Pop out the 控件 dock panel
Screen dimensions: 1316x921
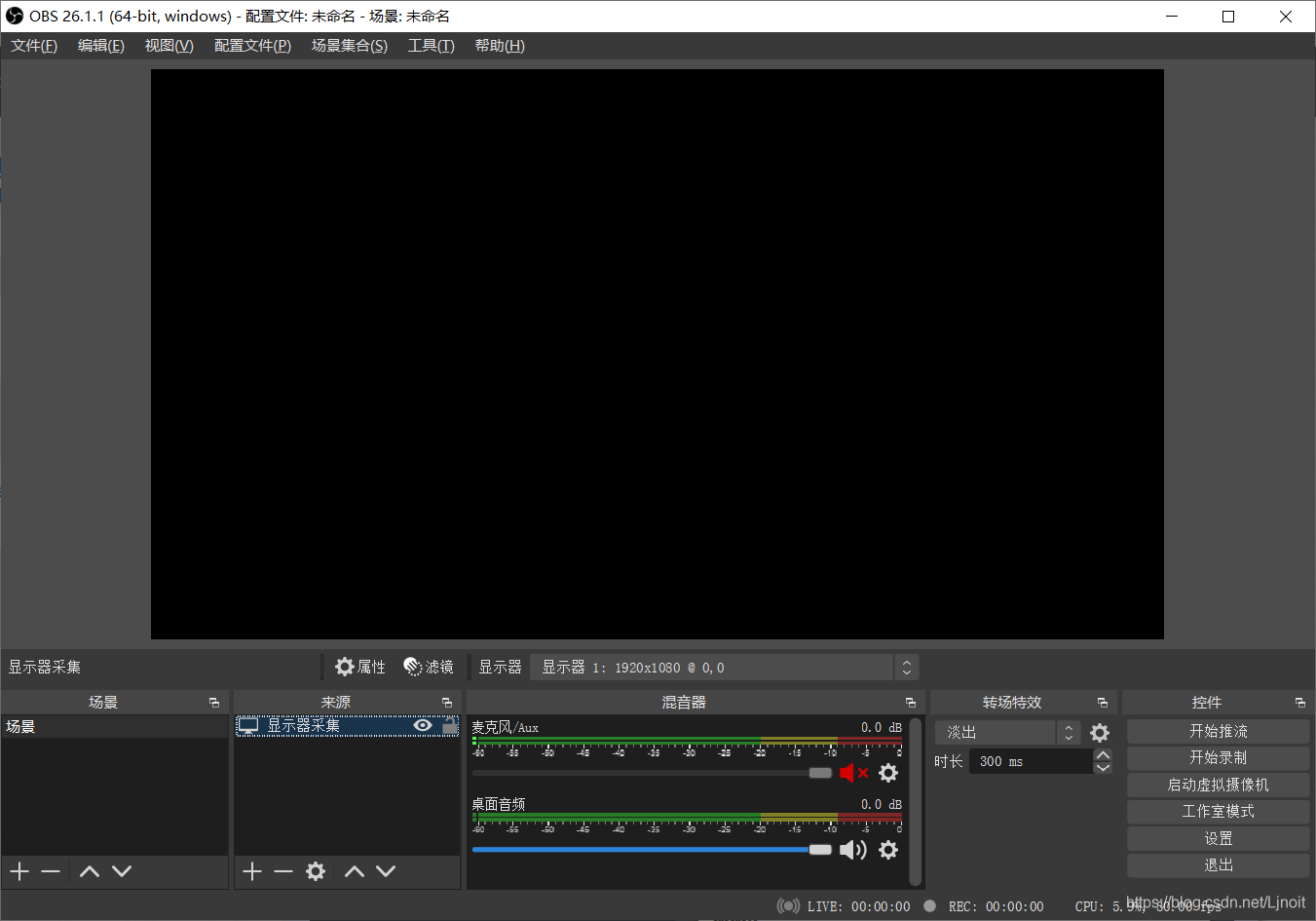[1300, 703]
